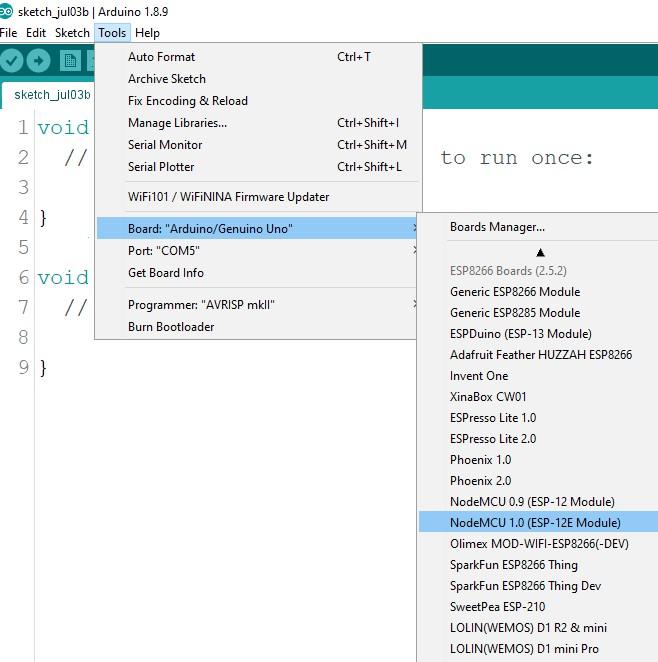Select Generic ESP8285 Module board

pos(538,313)
